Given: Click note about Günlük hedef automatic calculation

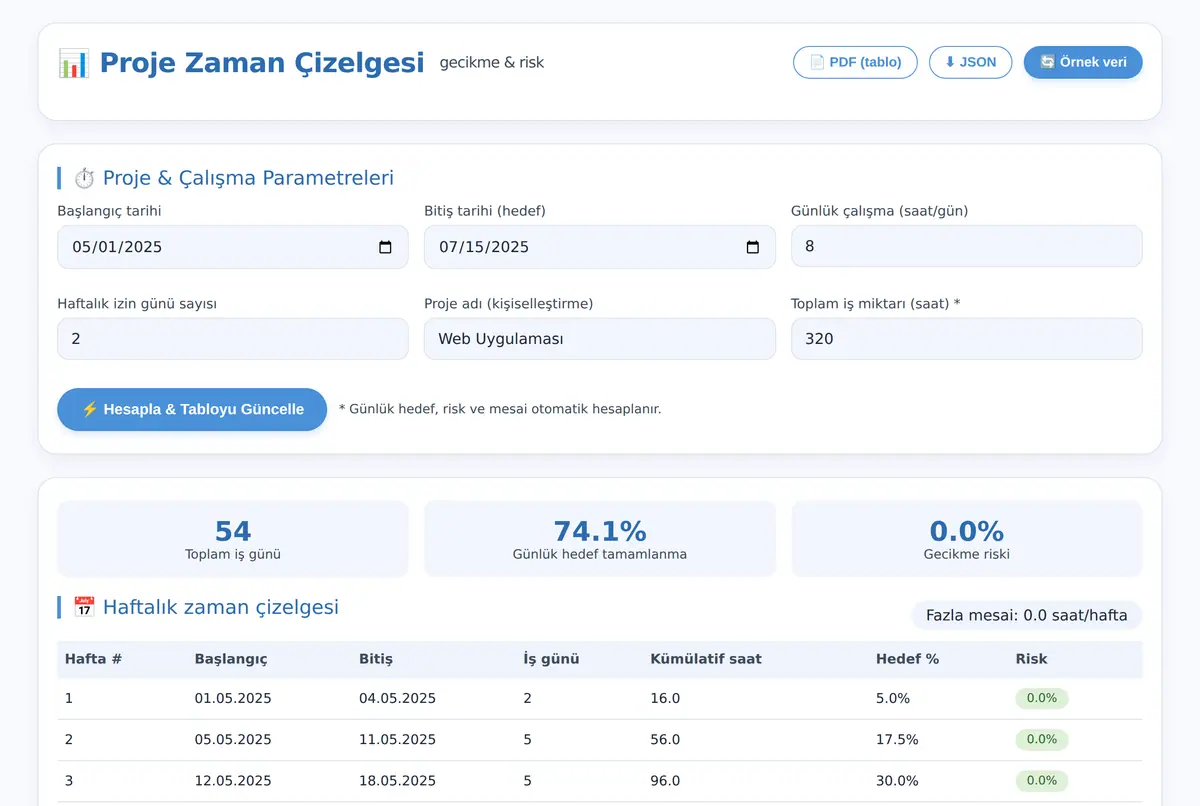Looking at the screenshot, I should point(500,409).
